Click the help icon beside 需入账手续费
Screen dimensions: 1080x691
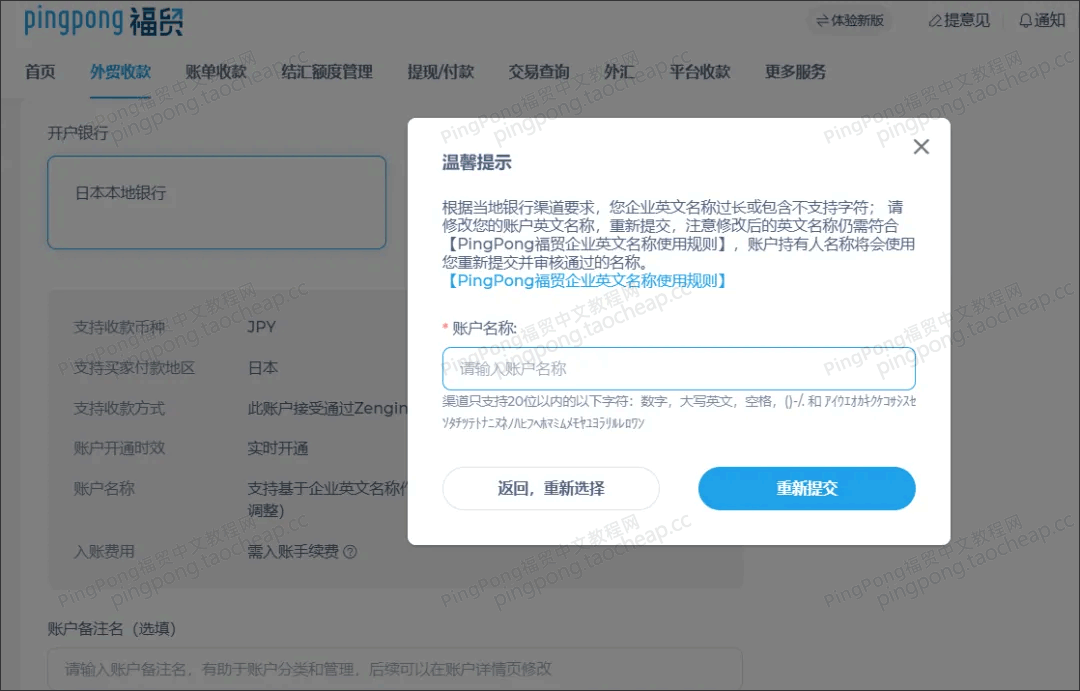(350, 552)
